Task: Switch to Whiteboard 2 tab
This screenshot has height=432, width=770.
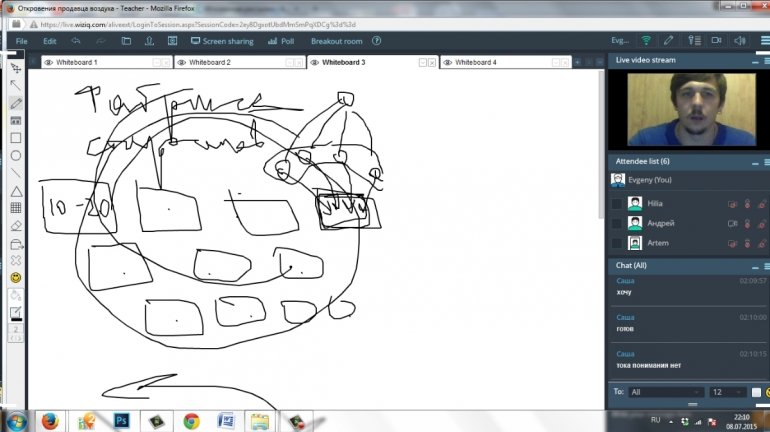Action: tap(210, 62)
